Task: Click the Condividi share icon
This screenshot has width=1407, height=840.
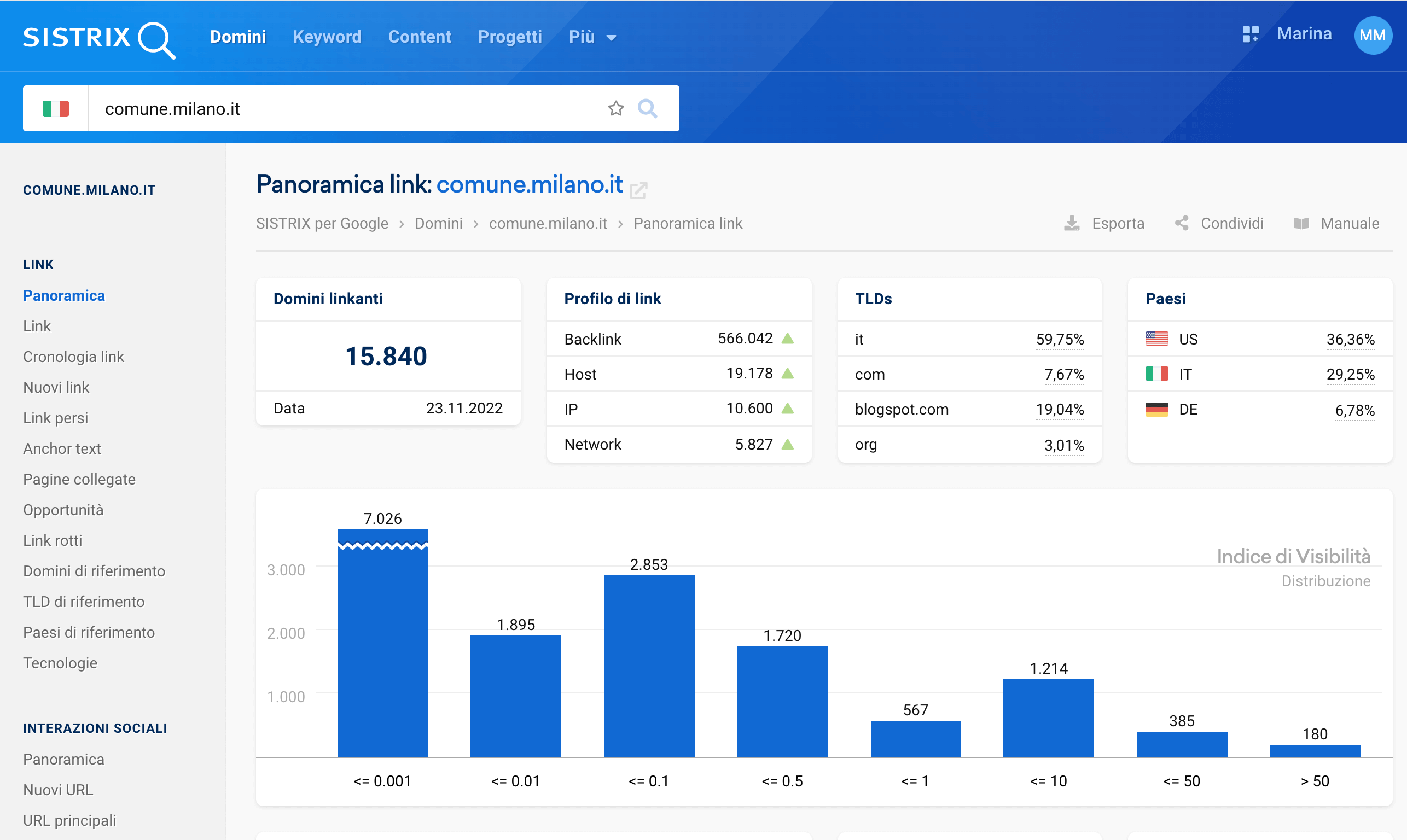Action: pyautogui.click(x=1182, y=223)
